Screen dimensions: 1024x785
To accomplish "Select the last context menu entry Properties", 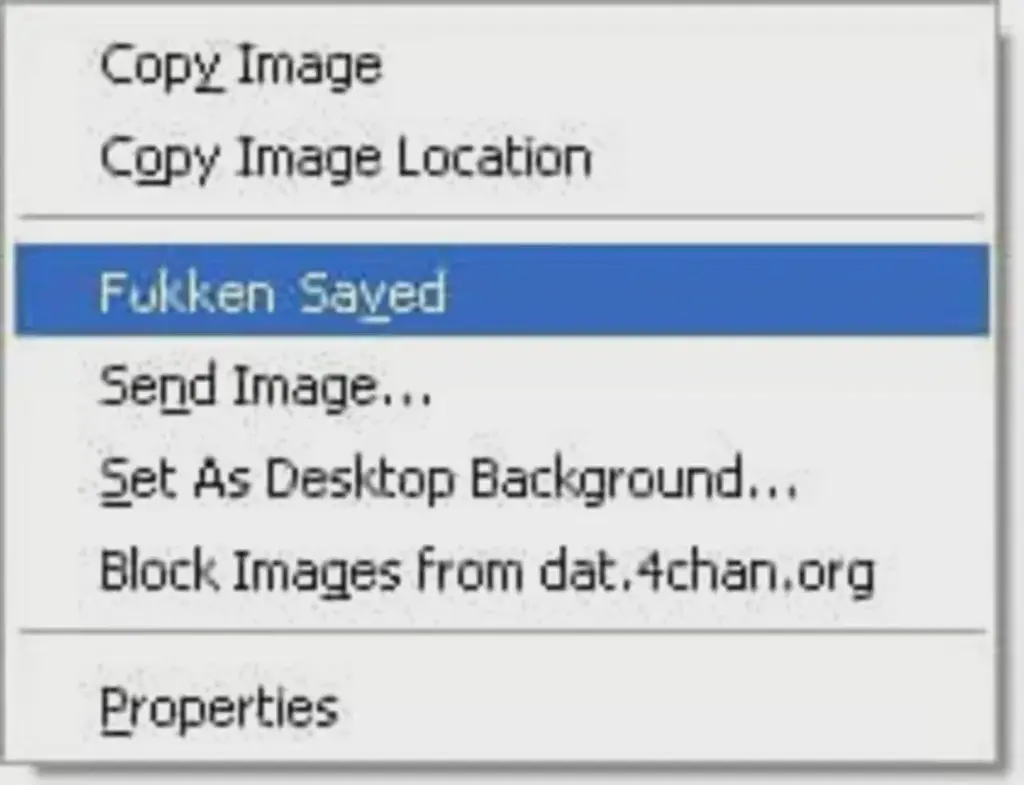I will 502,709.
